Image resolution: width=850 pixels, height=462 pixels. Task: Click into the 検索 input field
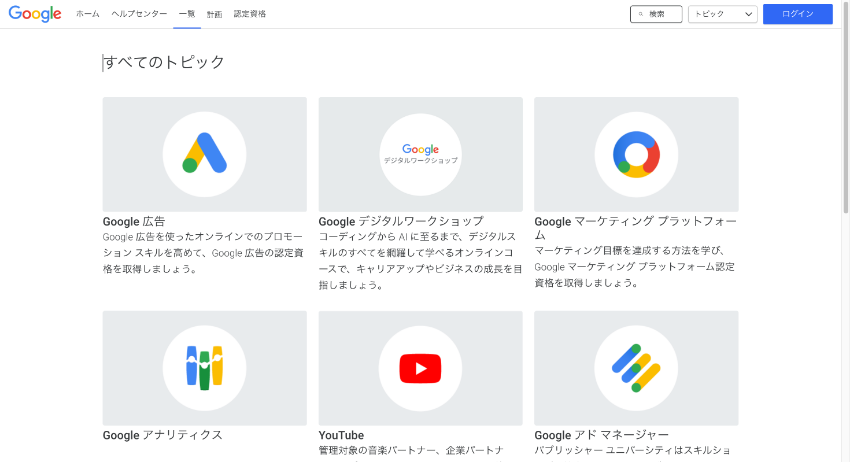[x=656, y=14]
